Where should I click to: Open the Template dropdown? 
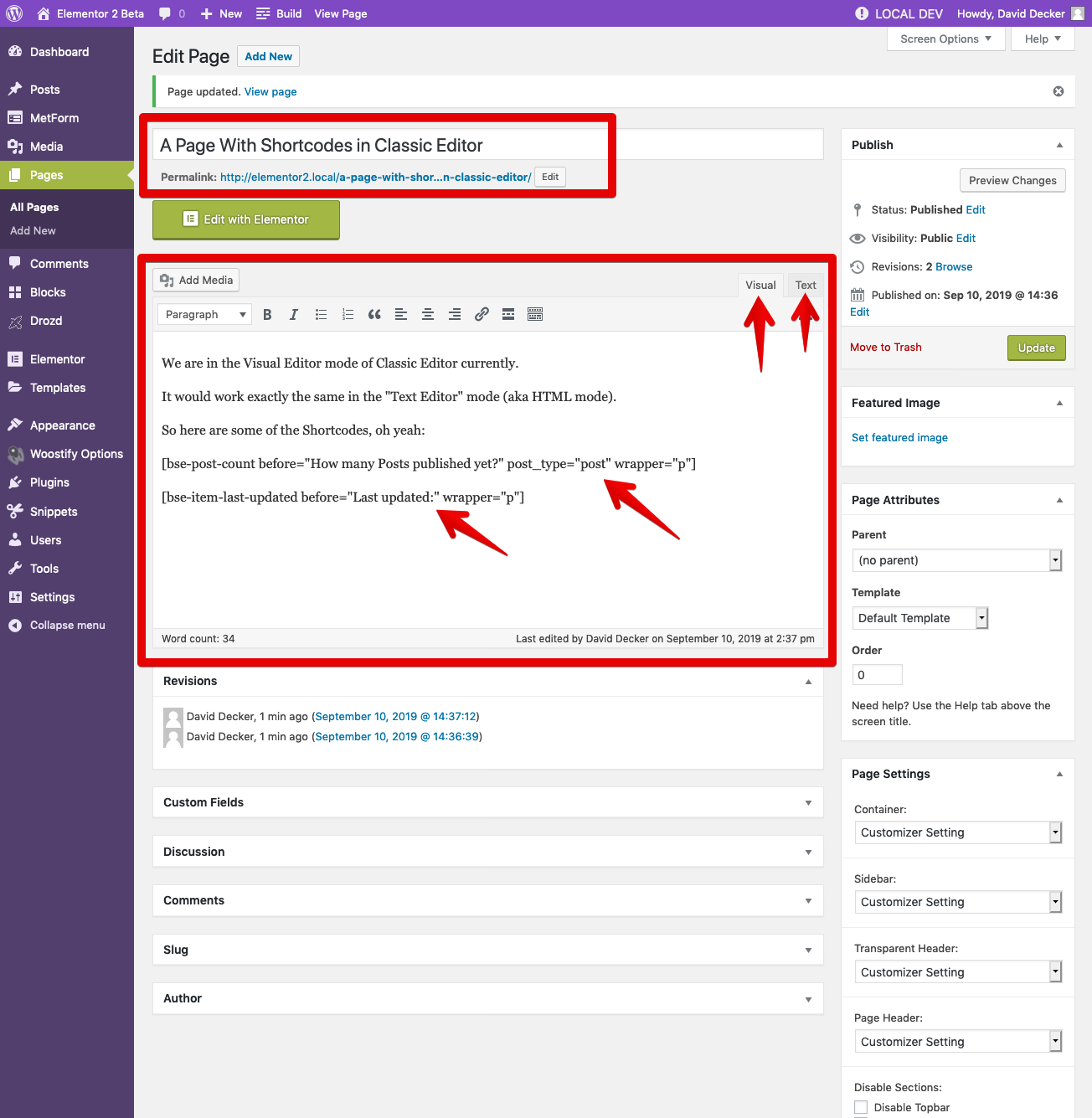pyautogui.click(x=920, y=618)
